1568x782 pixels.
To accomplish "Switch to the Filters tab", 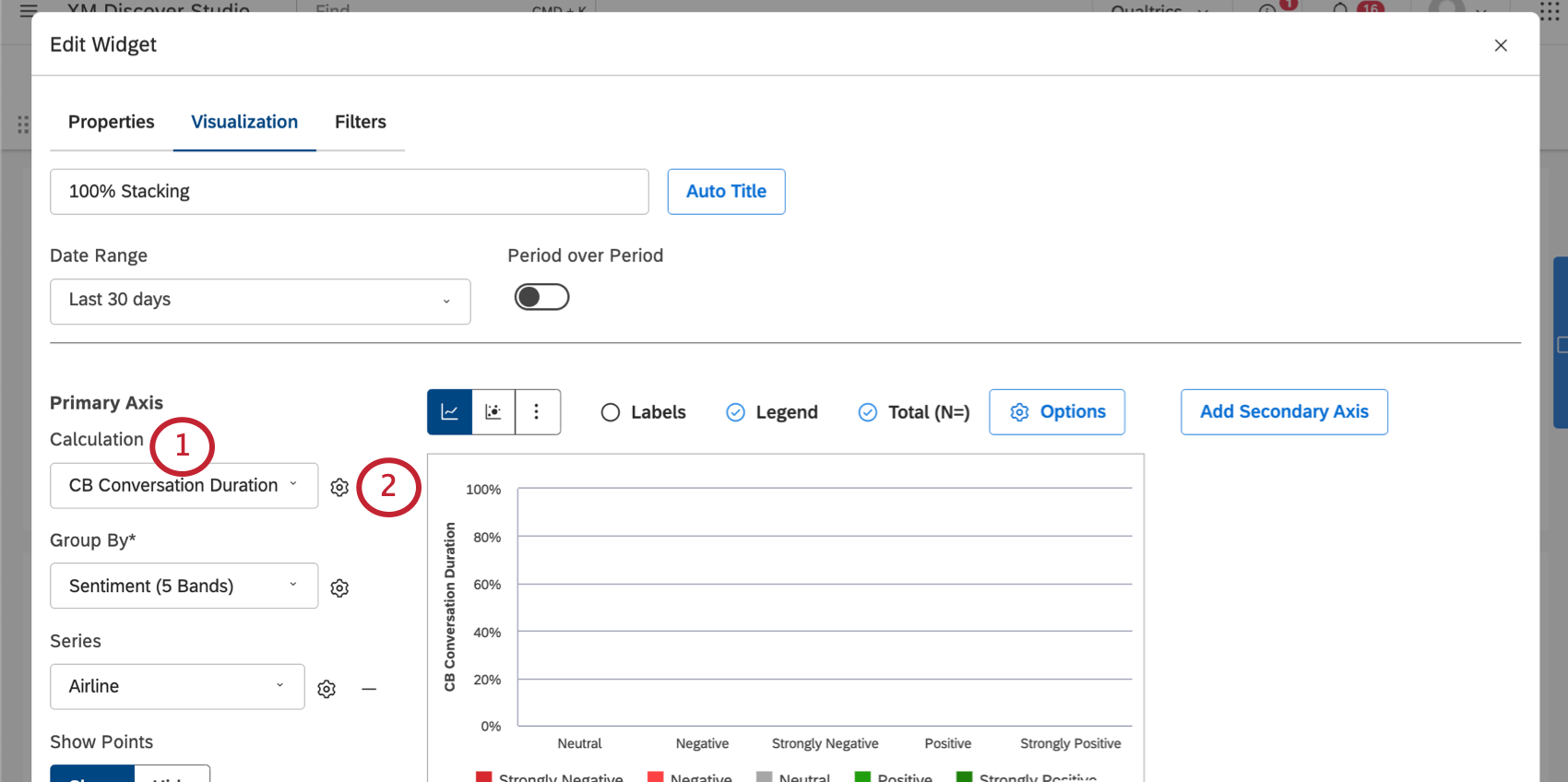I will [x=361, y=122].
